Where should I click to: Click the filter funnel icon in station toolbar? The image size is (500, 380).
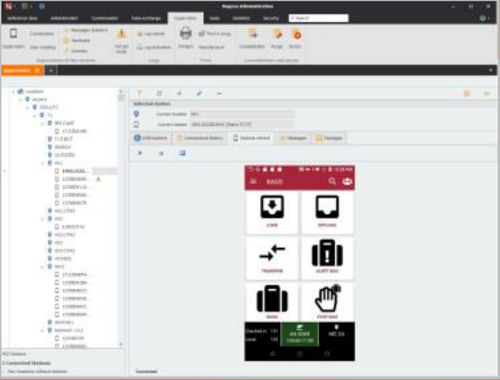(x=140, y=93)
